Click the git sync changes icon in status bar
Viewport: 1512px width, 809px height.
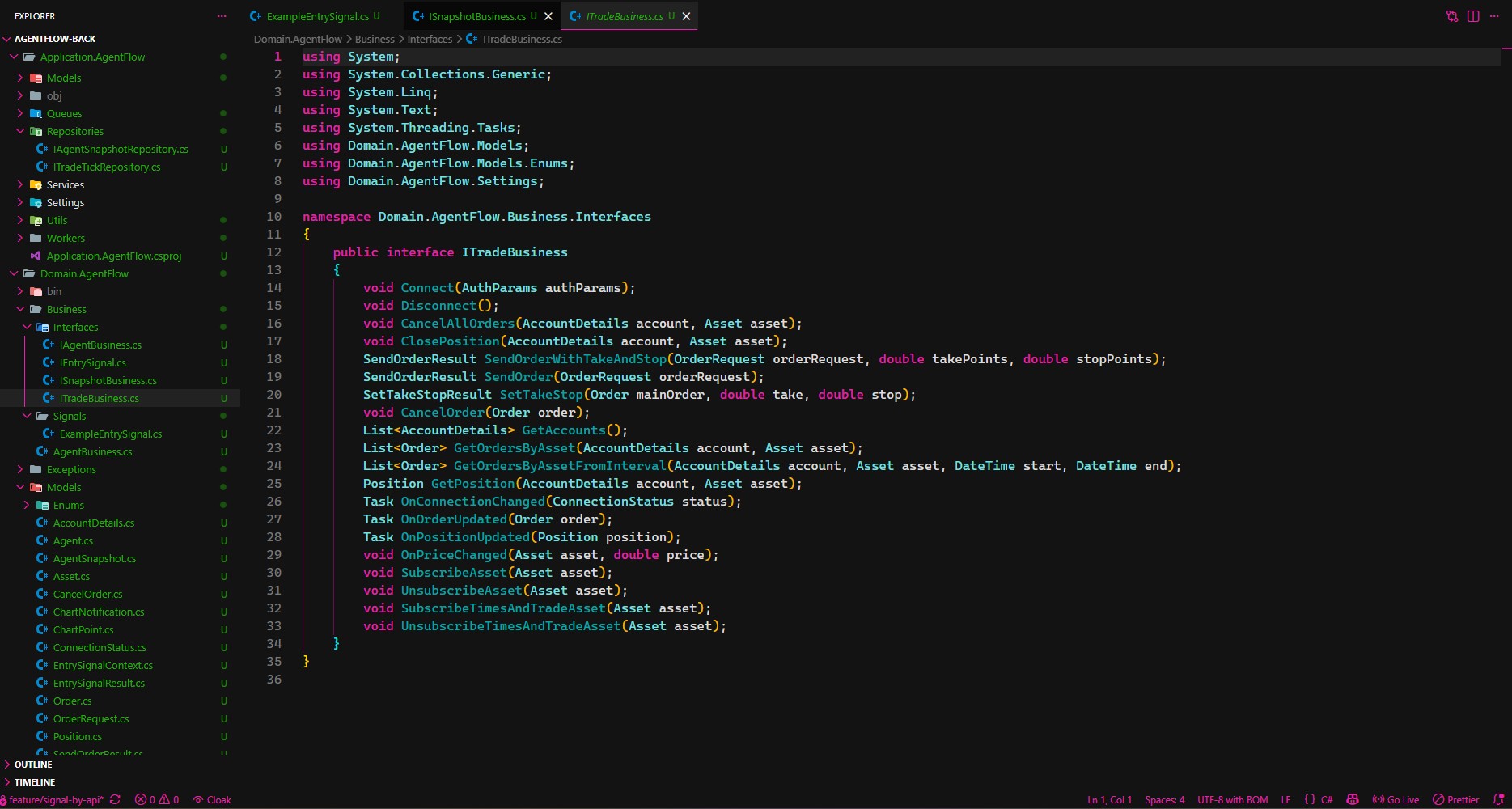[115, 799]
